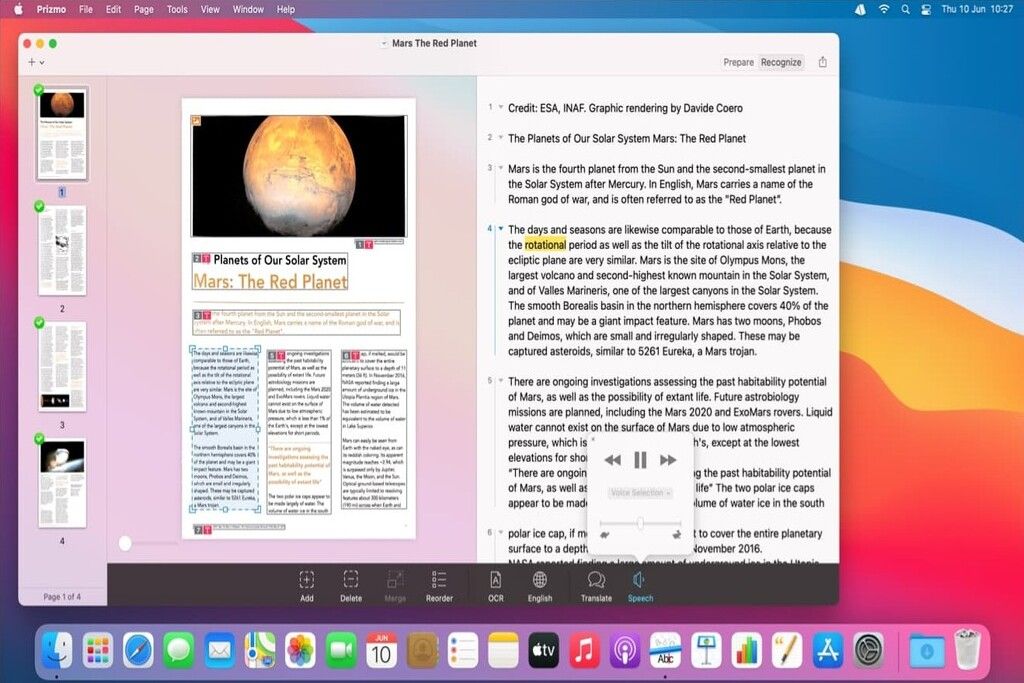
Task: Rewind speech playback
Action: pos(613,460)
